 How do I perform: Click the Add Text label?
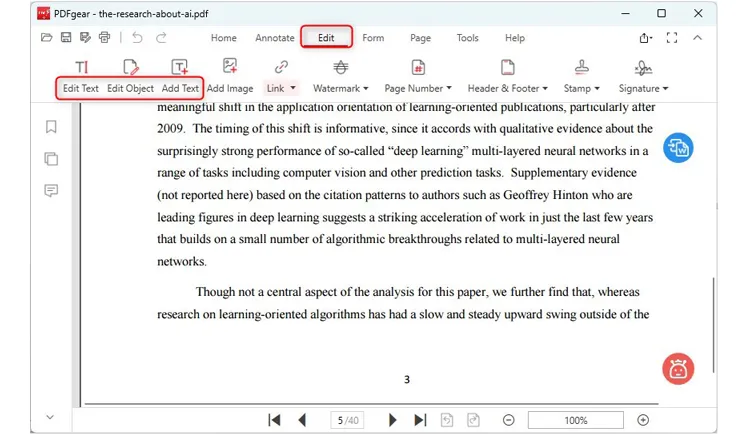180,88
